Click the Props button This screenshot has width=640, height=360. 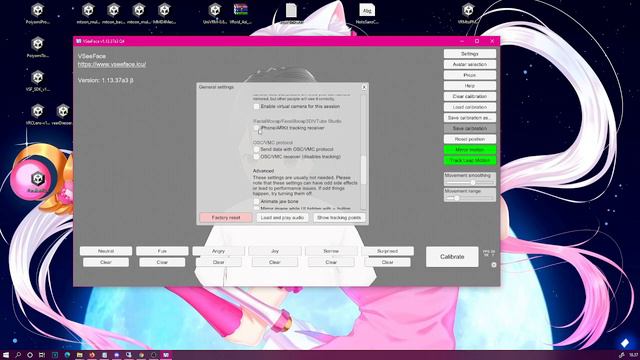tap(470, 75)
